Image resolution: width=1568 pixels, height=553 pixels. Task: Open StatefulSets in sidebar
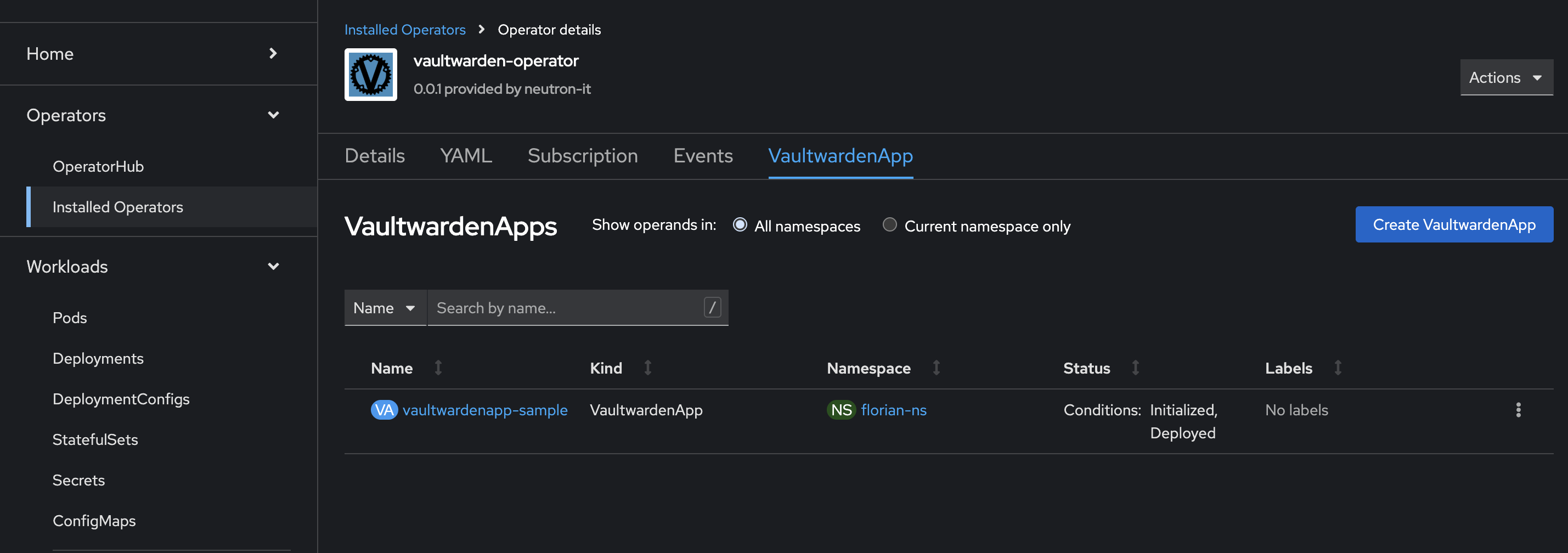[95, 440]
